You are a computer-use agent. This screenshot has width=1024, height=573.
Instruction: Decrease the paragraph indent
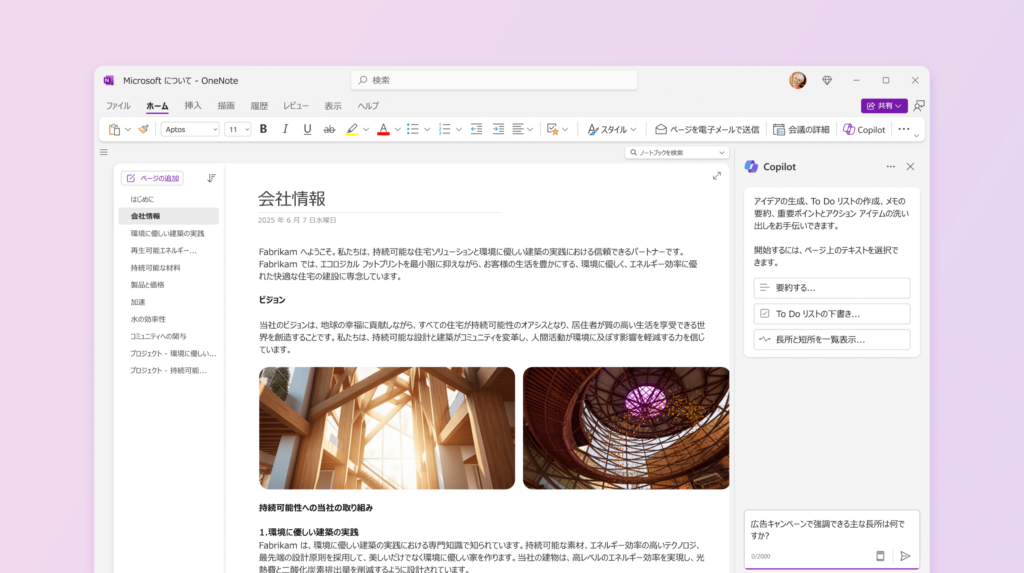pos(476,129)
